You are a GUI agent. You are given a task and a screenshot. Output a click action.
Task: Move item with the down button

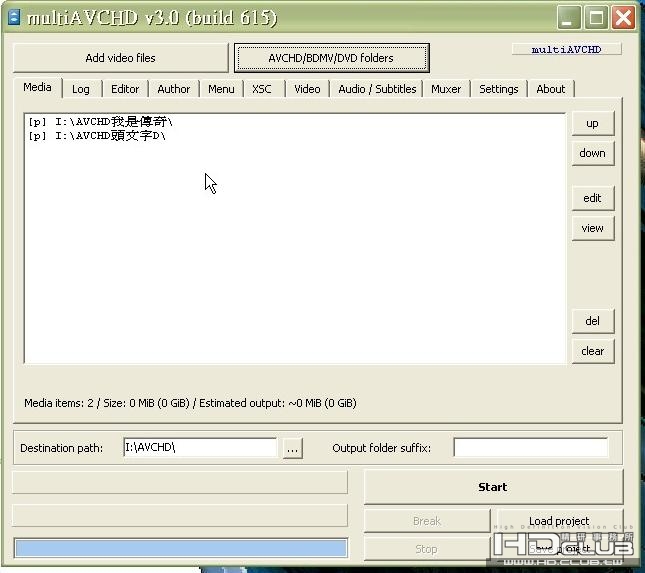(592, 153)
